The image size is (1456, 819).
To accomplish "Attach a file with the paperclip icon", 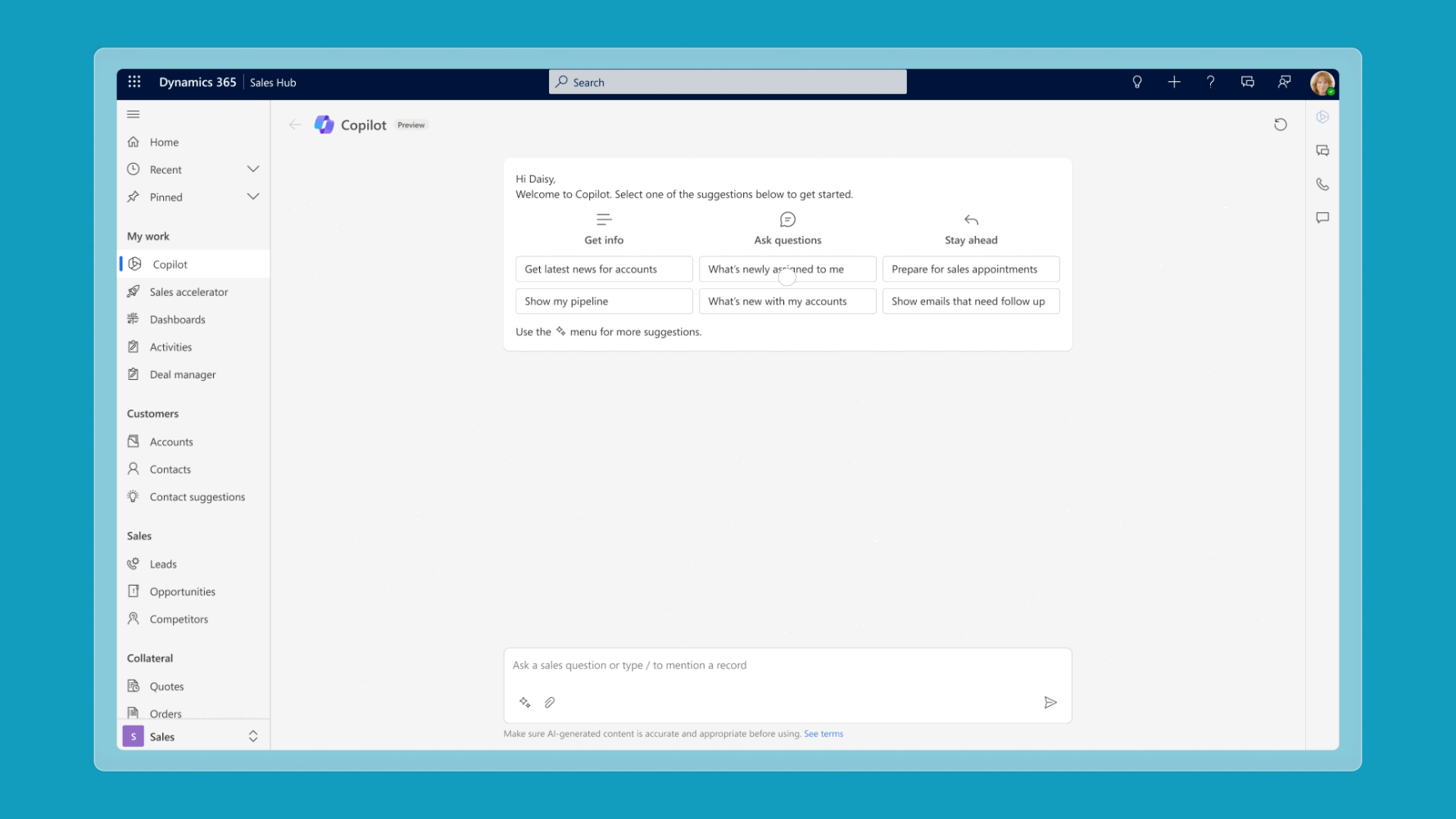I will click(x=549, y=703).
